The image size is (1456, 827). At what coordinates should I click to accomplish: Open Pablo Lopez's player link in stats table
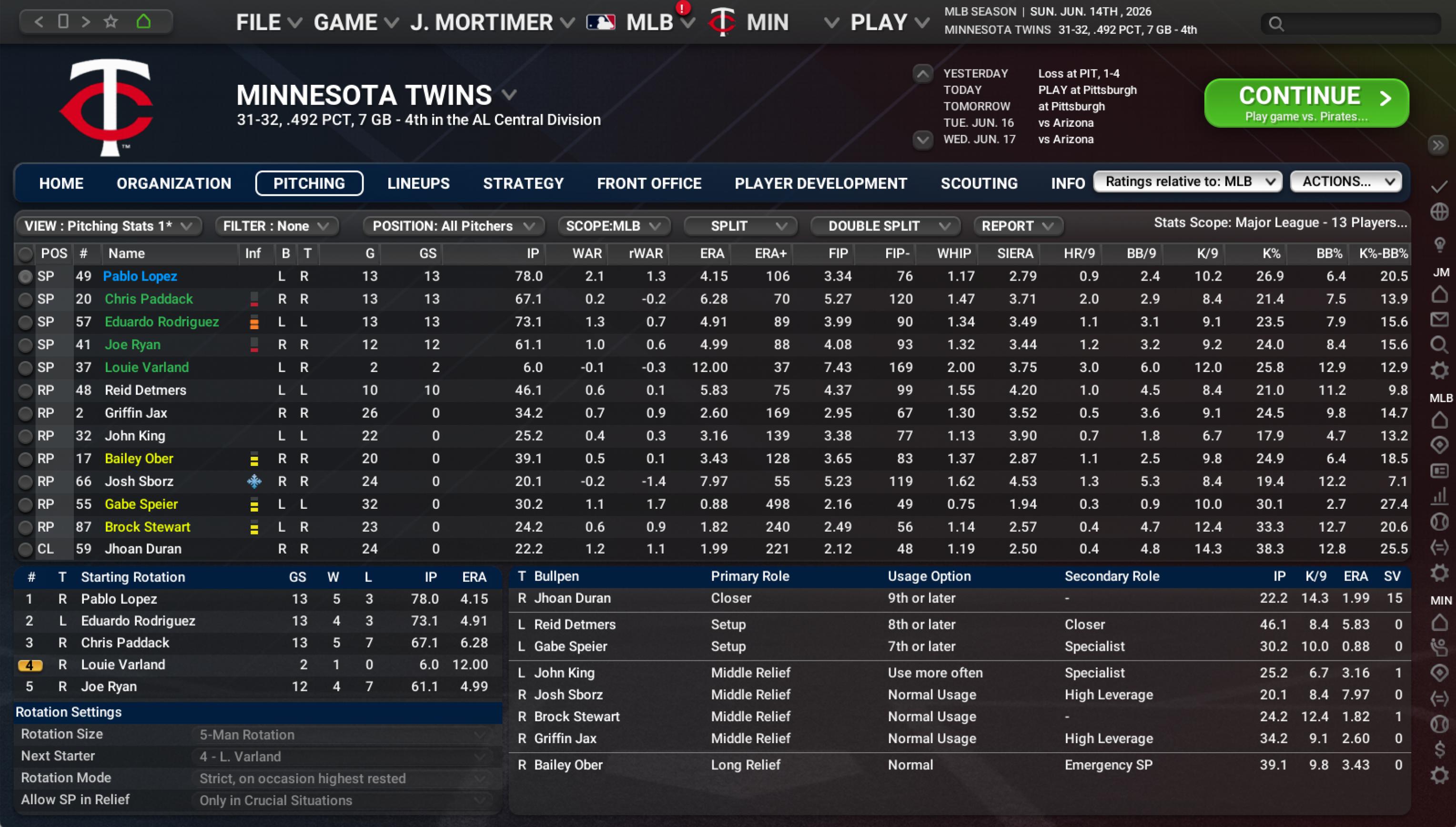140,277
